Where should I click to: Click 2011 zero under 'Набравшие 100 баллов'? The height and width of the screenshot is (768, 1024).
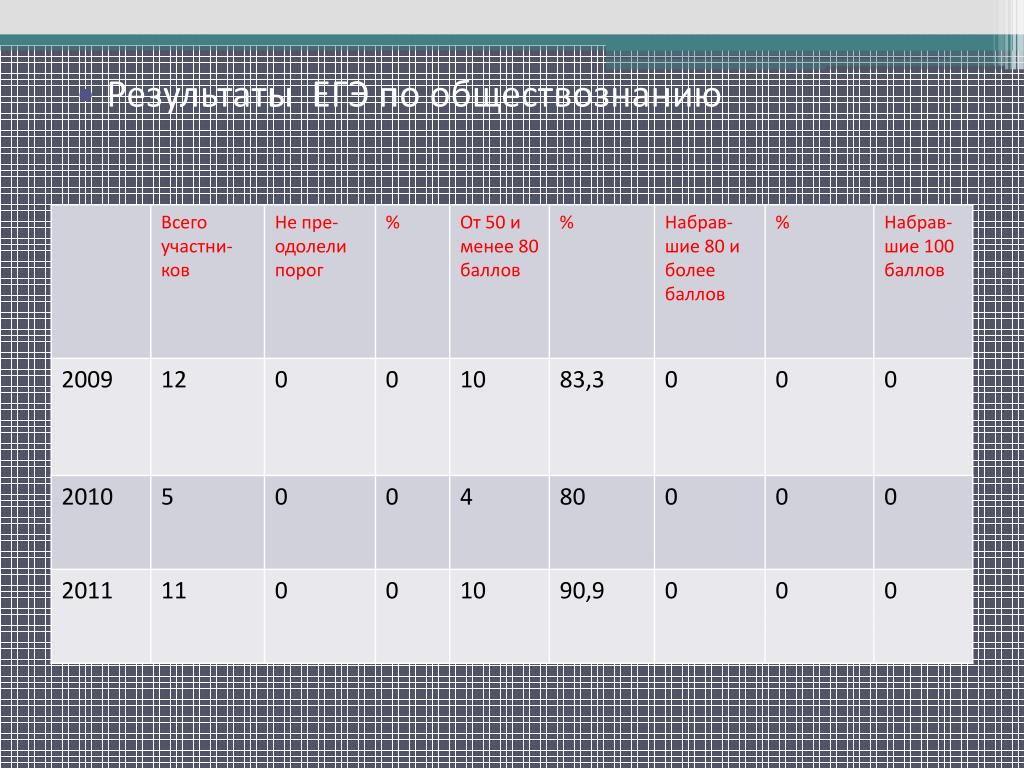pos(891,591)
